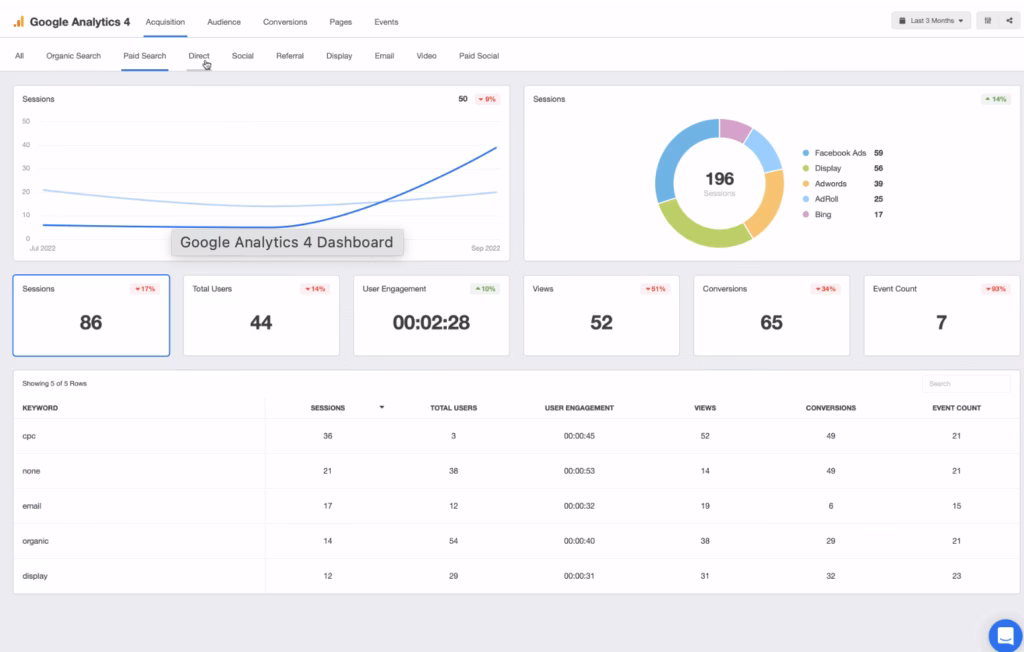Click the Facebook Ads color dot in legend
The image size is (1024, 652).
pos(806,152)
